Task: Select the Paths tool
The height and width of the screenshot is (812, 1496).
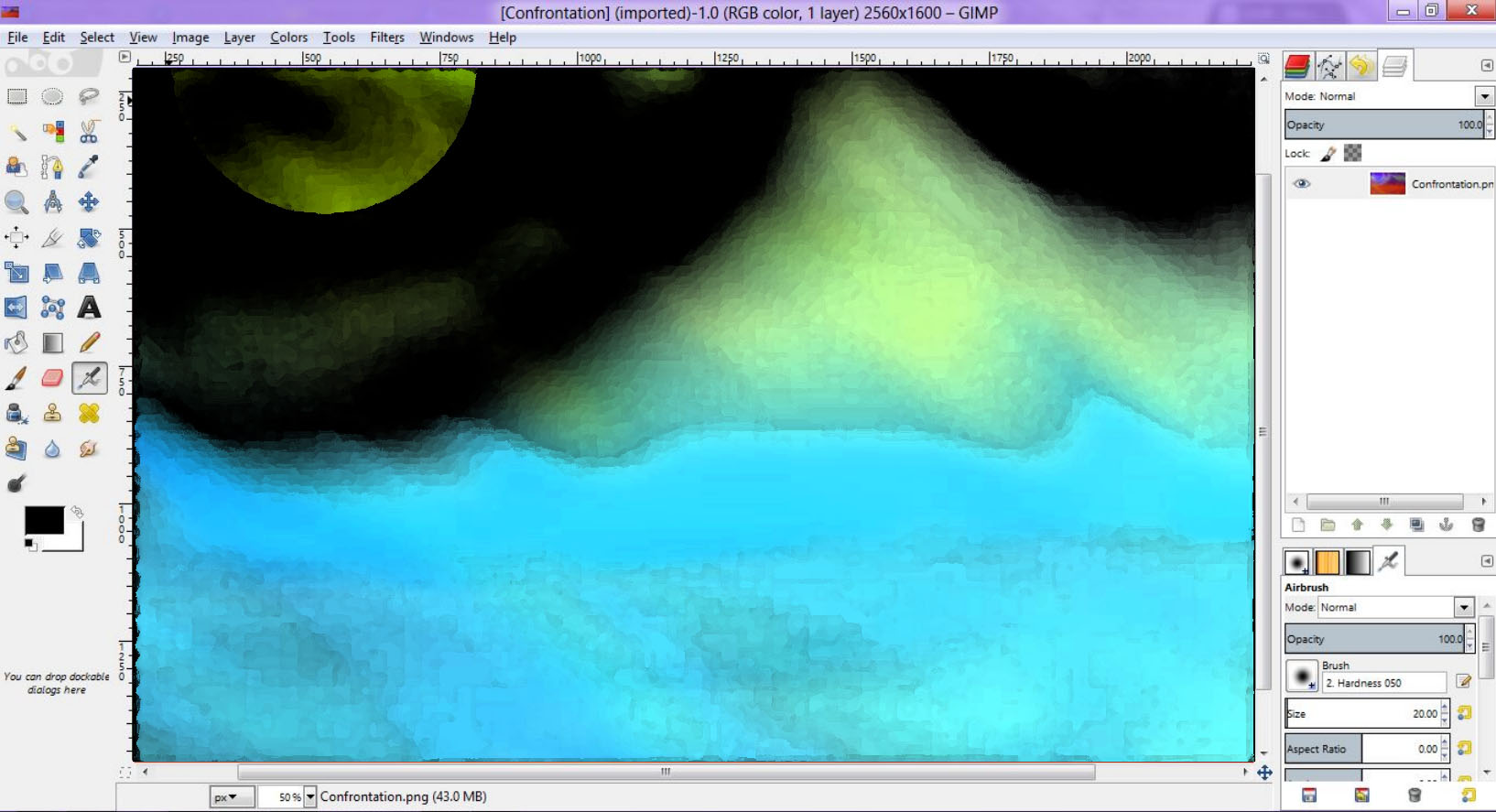Action: pyautogui.click(x=52, y=167)
